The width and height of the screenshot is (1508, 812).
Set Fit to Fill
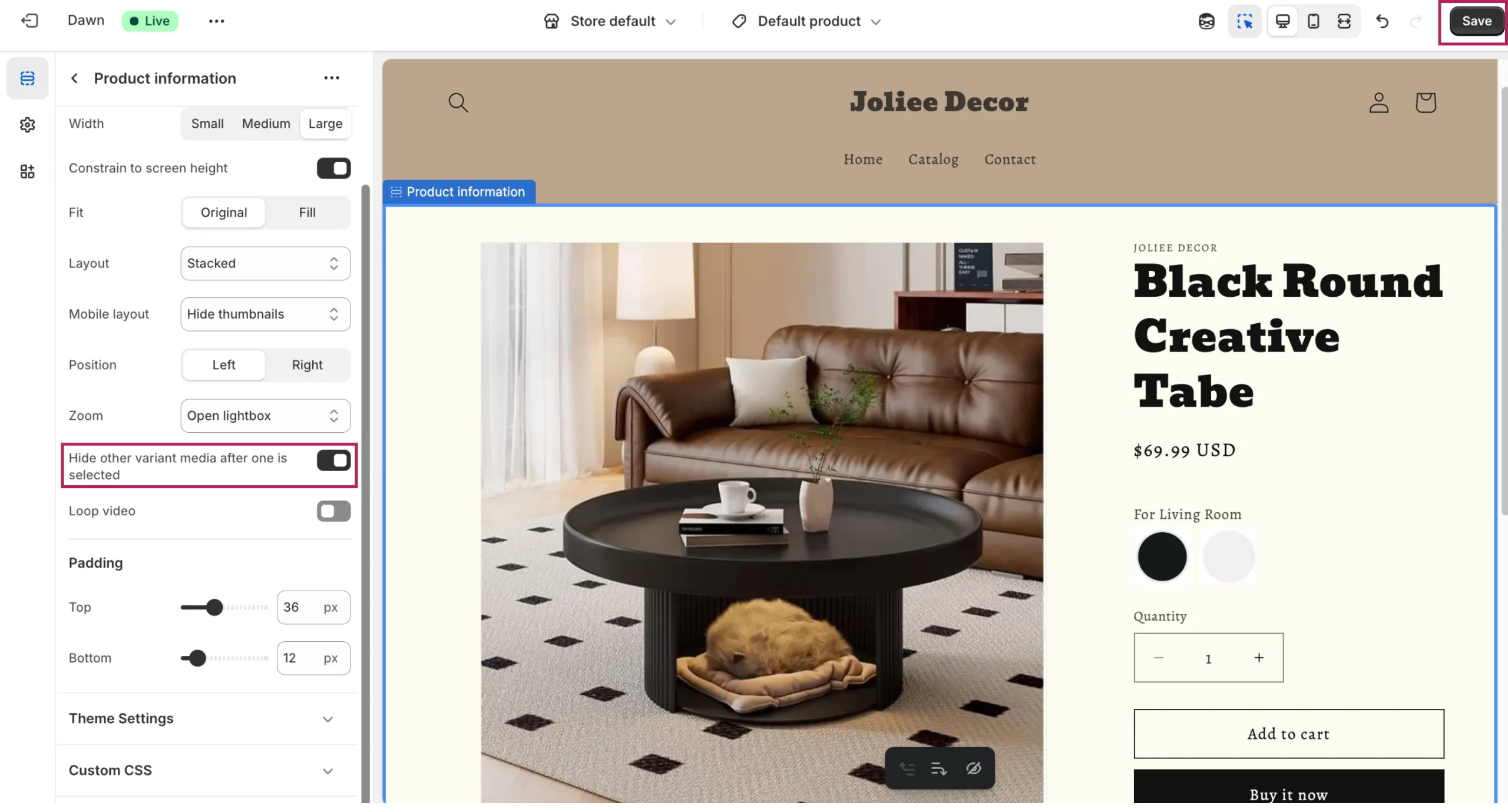tap(307, 213)
